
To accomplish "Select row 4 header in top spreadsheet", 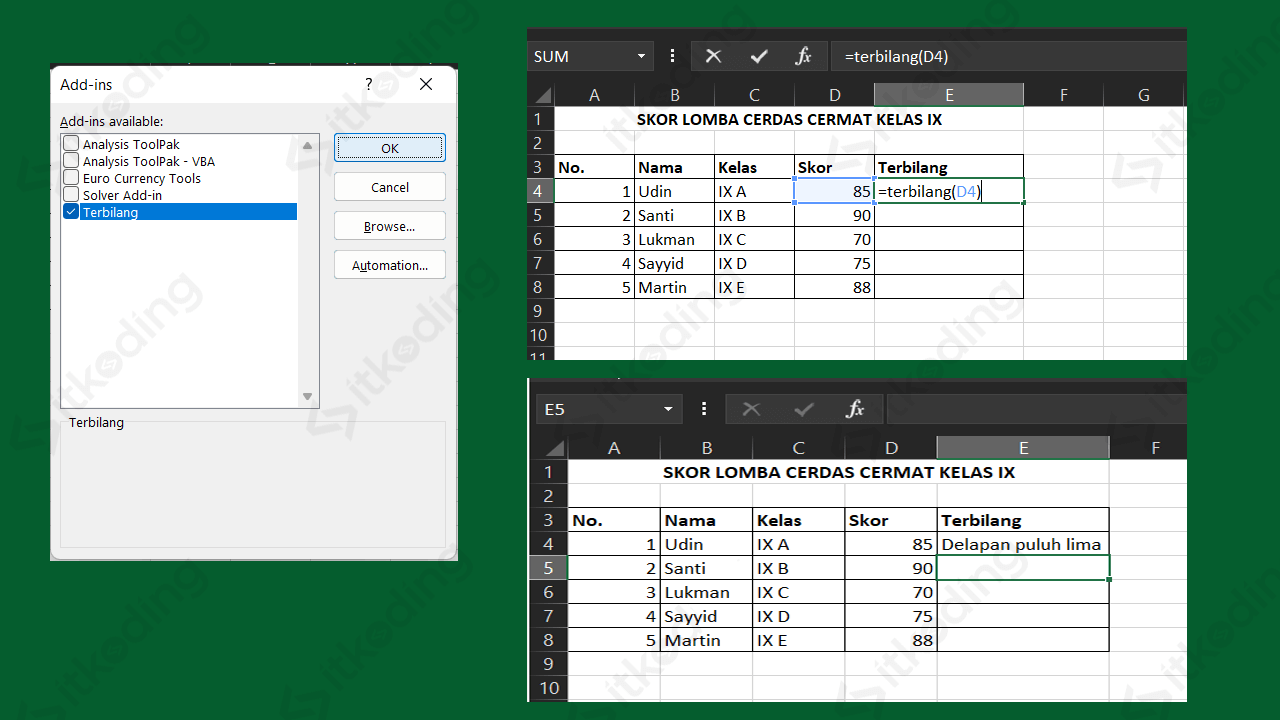I will pos(541,191).
